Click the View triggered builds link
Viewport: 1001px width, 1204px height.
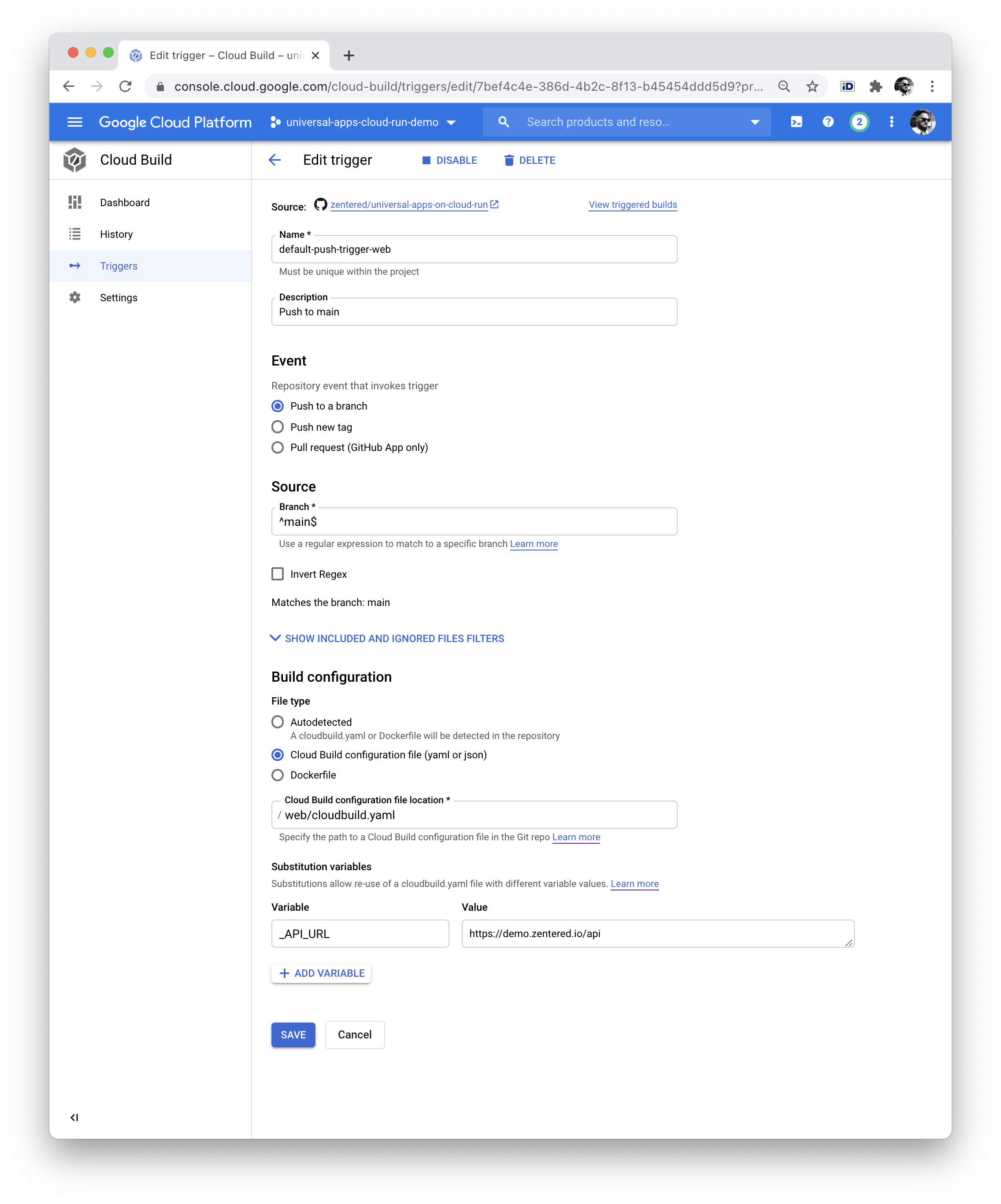(633, 204)
